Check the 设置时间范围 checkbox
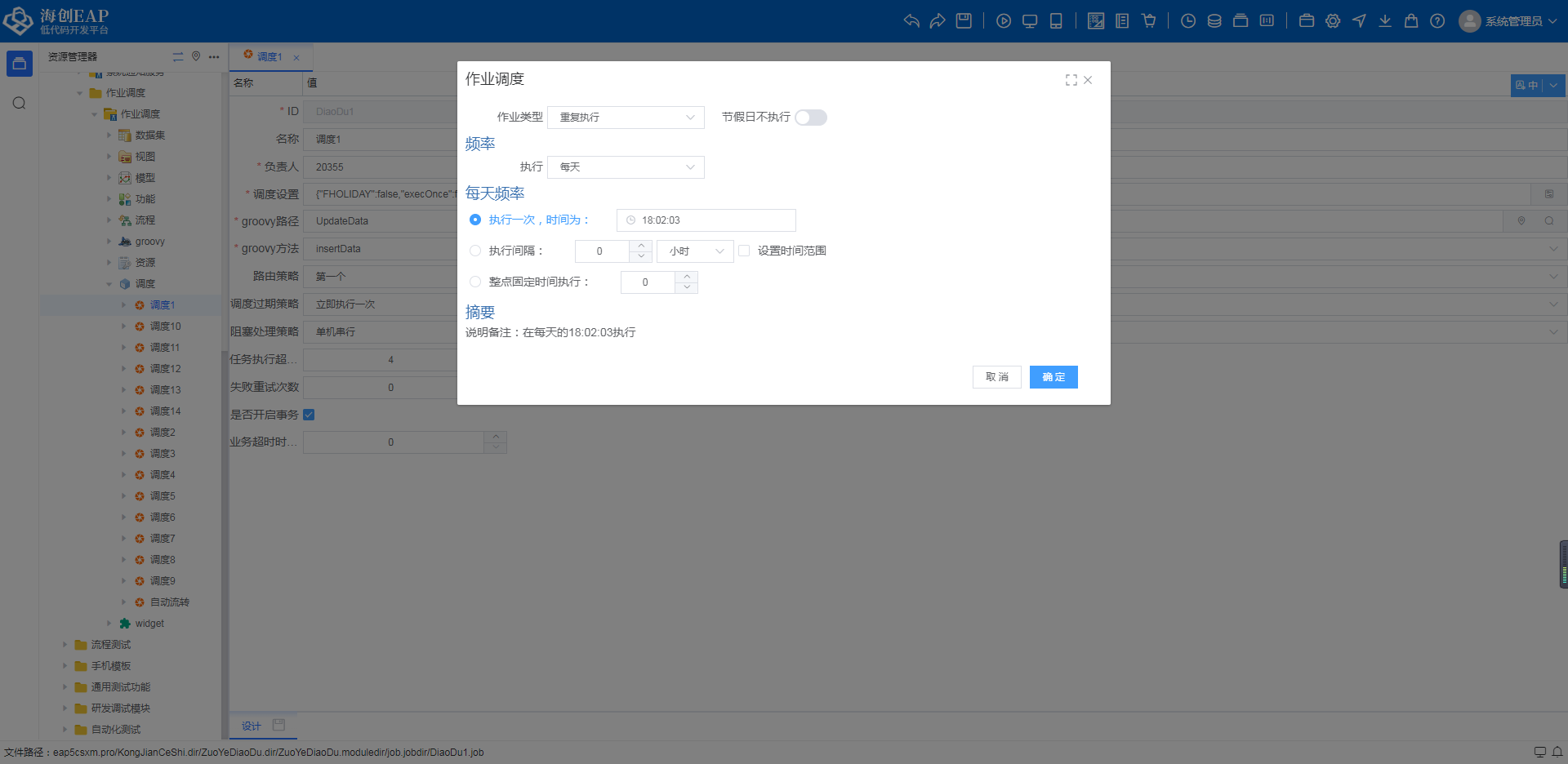This screenshot has height=764, width=1568. [744, 251]
